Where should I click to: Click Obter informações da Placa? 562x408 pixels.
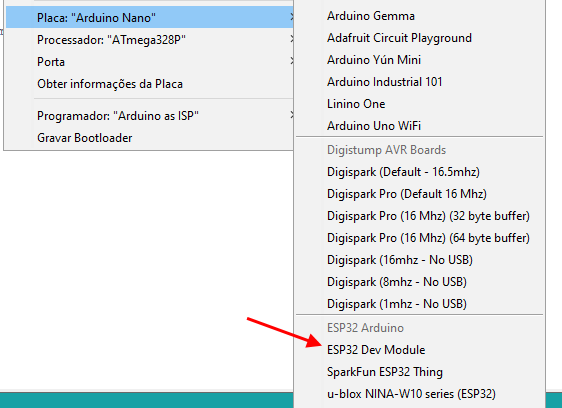[150, 84]
